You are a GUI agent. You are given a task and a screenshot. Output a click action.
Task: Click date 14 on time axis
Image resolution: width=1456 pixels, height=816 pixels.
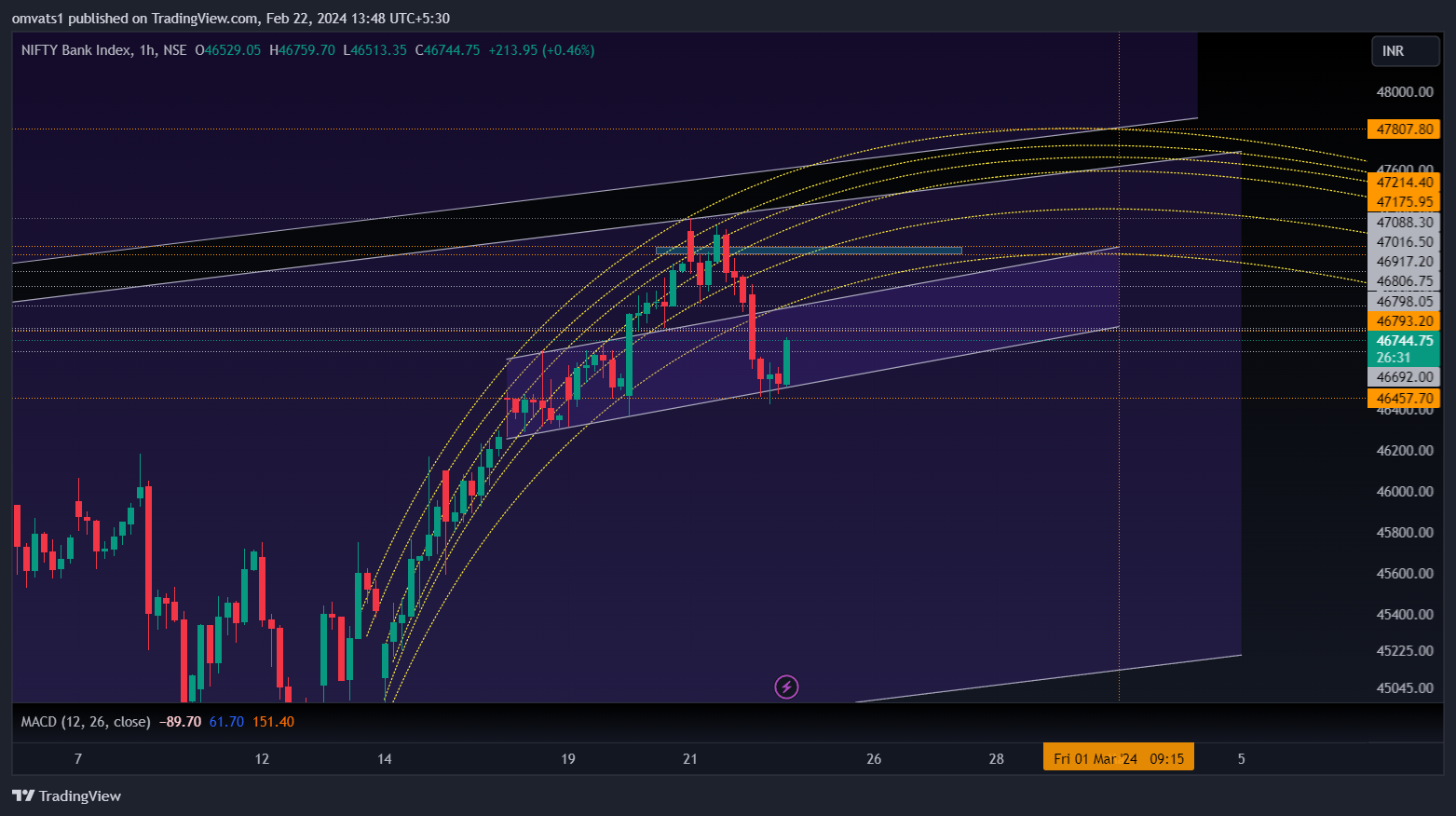(385, 759)
